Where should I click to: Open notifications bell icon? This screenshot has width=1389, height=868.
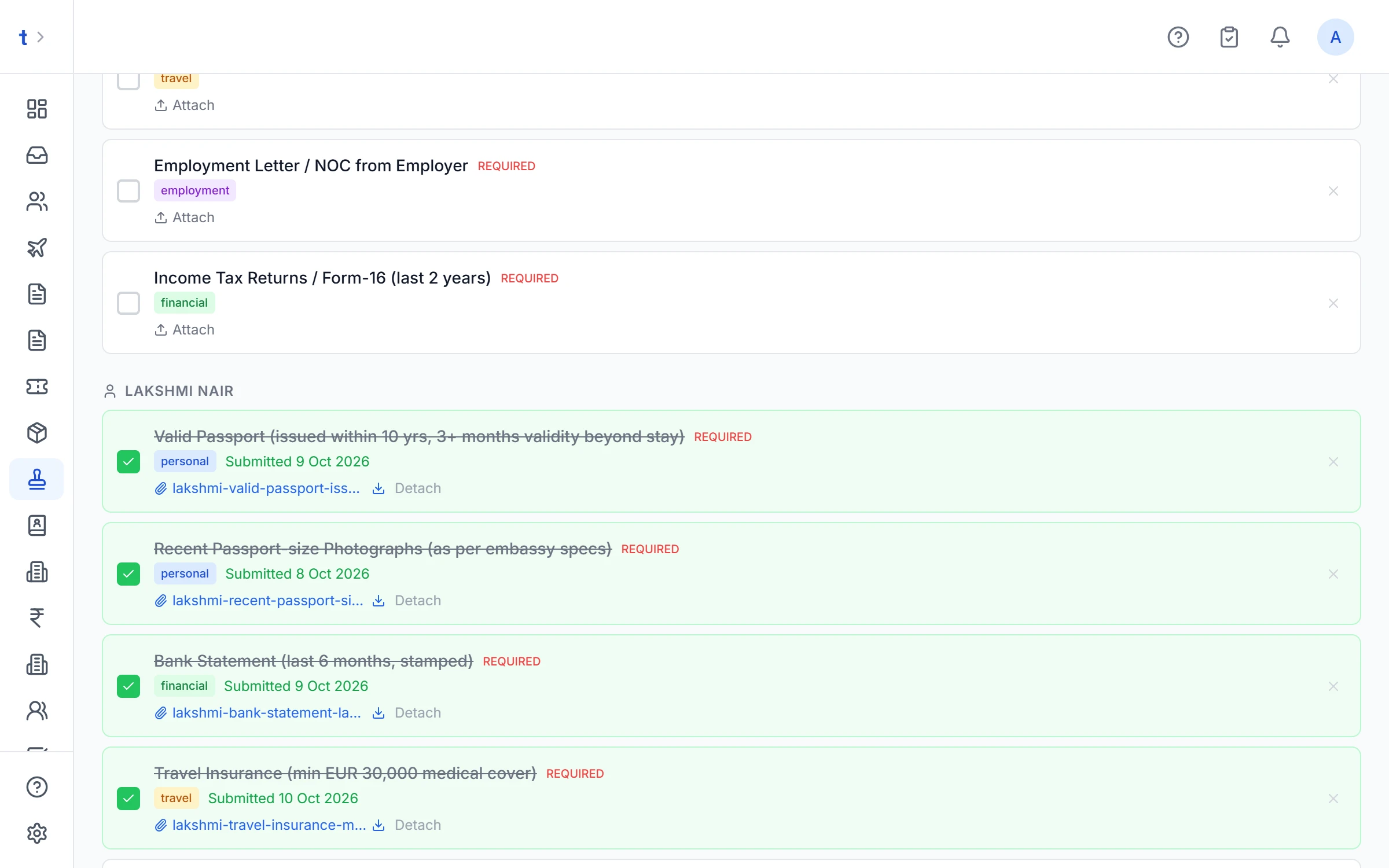(1280, 37)
